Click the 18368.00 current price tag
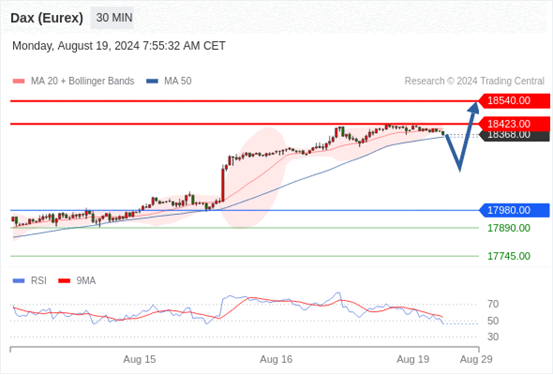553x375 pixels. (x=514, y=135)
